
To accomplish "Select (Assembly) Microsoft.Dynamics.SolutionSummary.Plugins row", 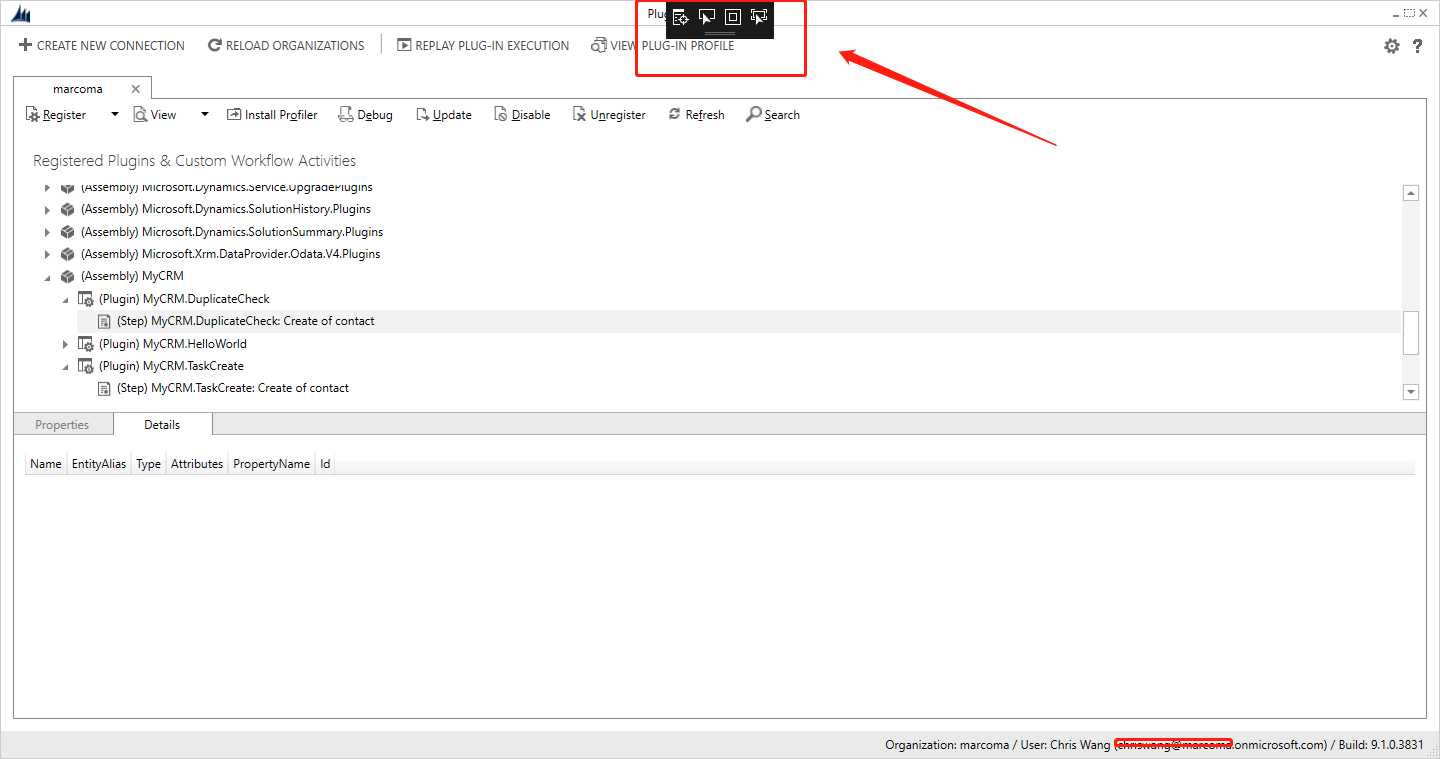I will pos(232,232).
